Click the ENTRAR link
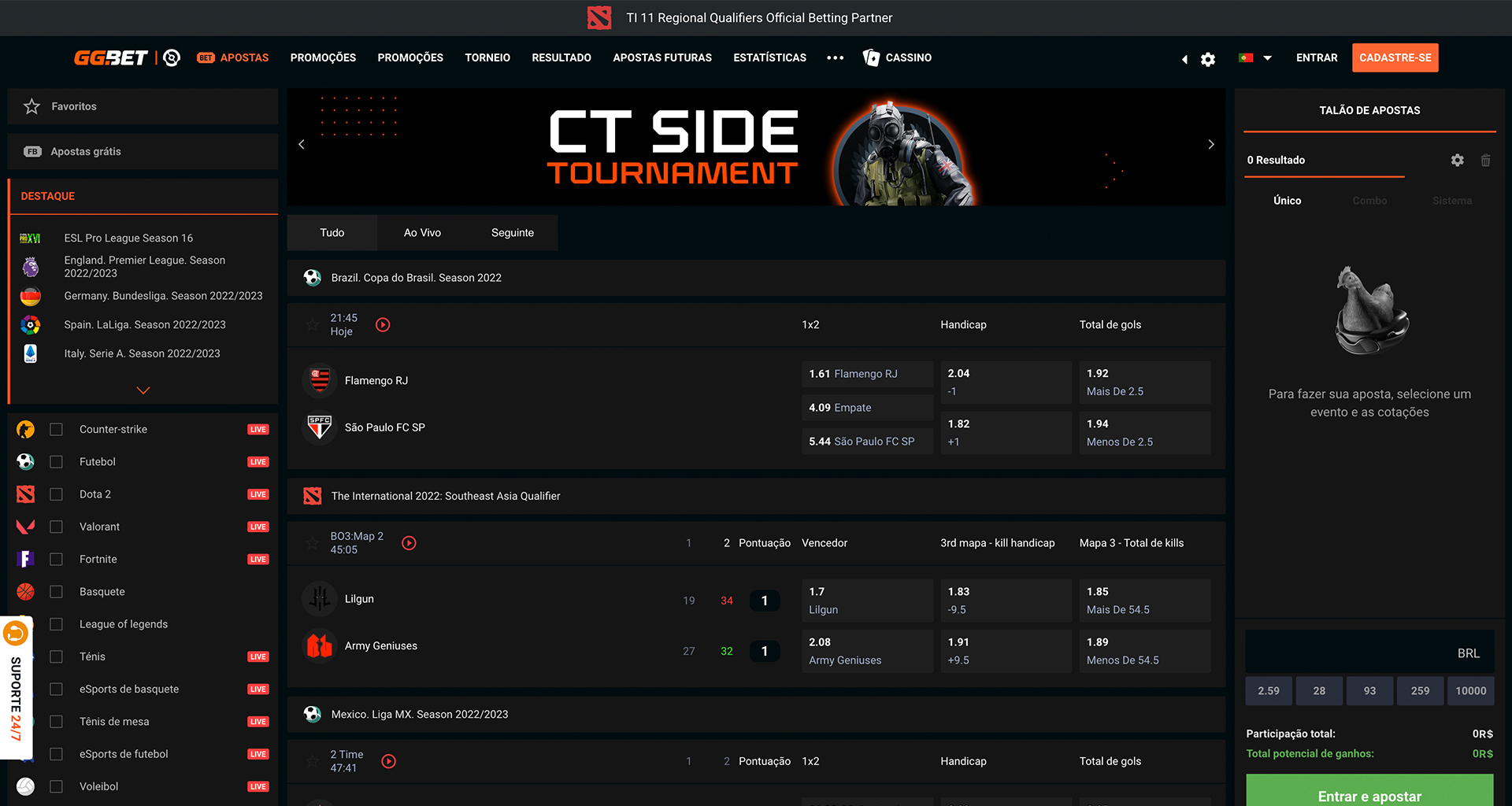This screenshot has height=806, width=1512. pos(1317,57)
